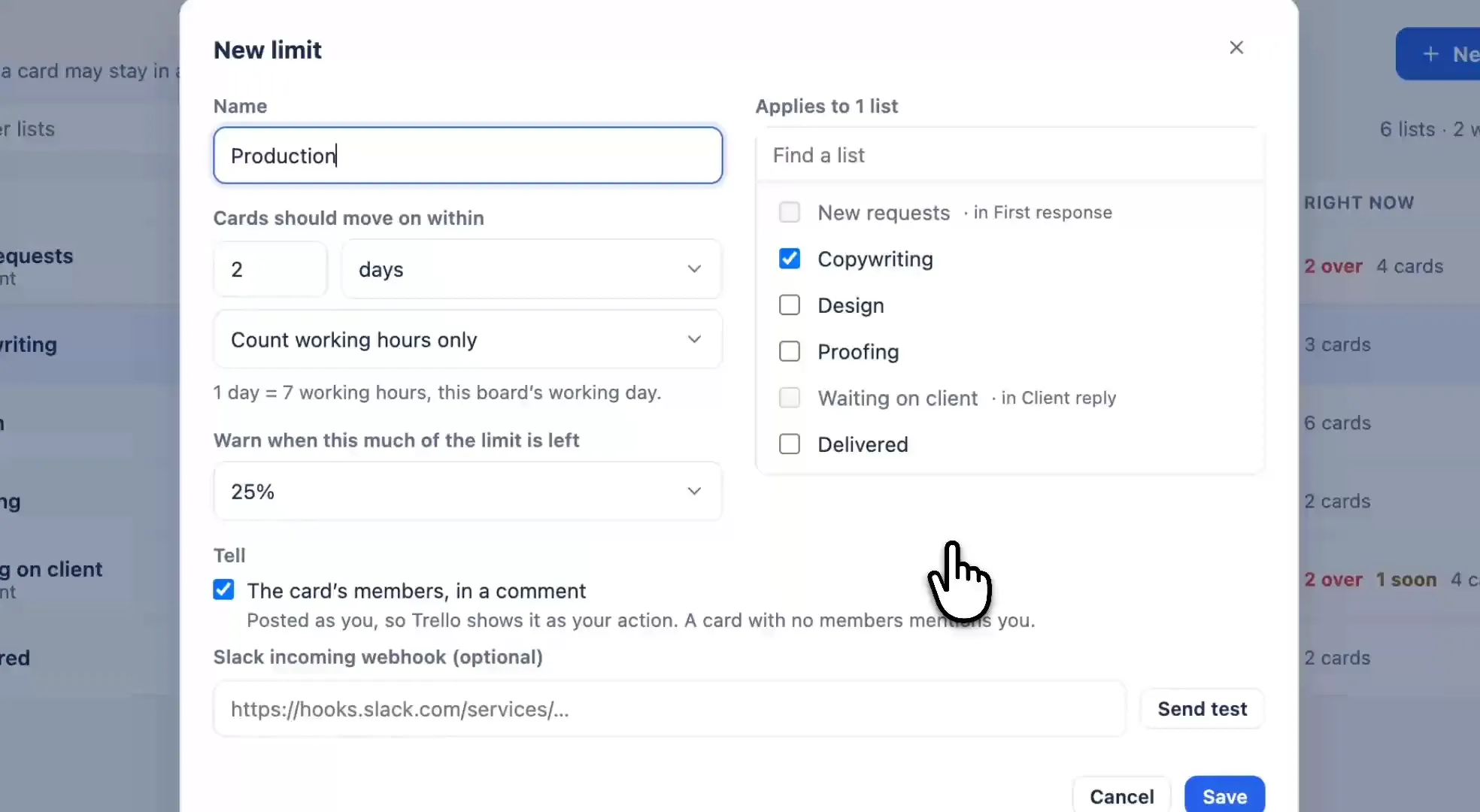Check the Design list checkbox
The image size is (1480, 812).
point(790,305)
